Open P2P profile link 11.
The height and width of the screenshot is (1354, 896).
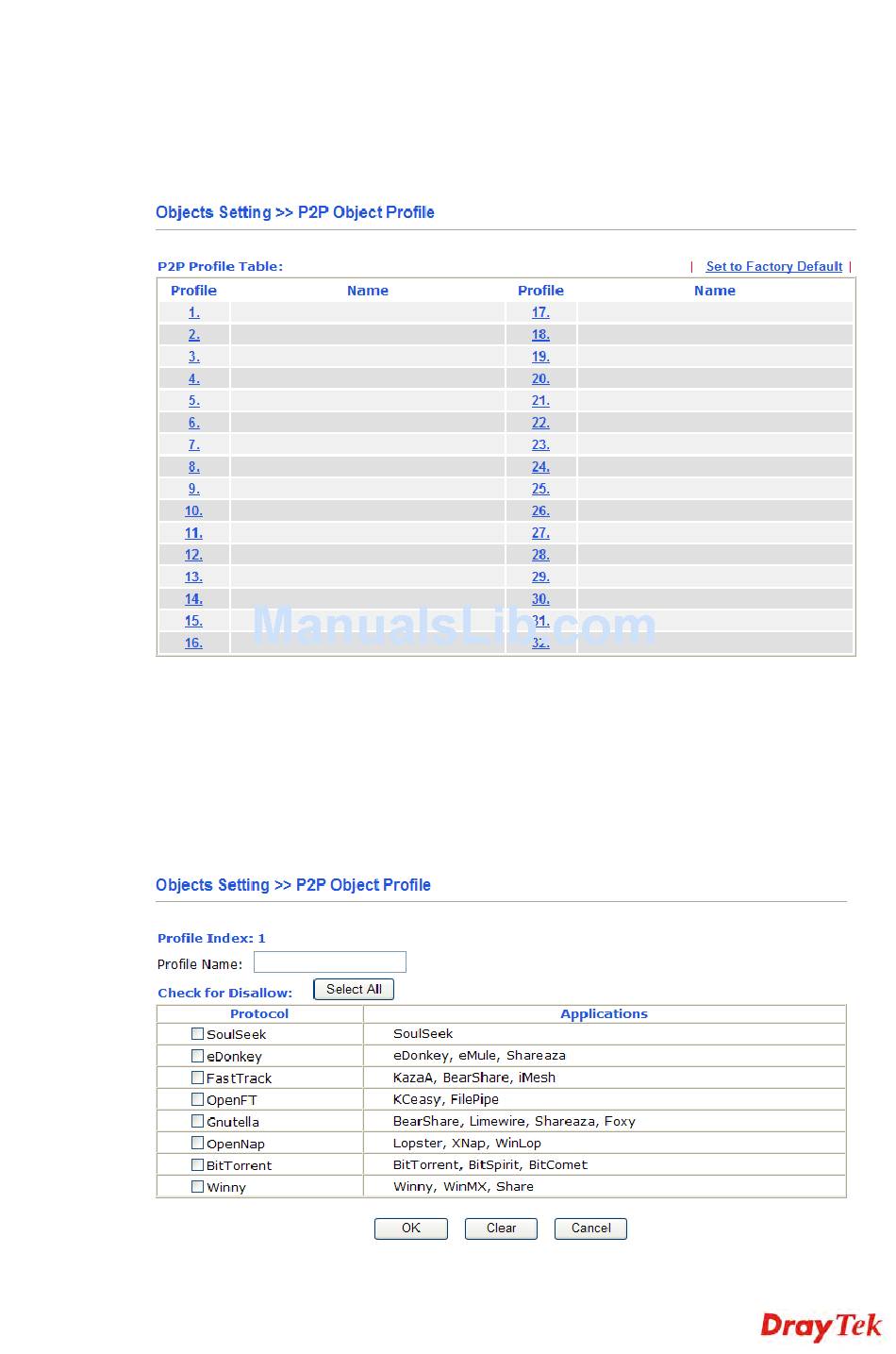(193, 533)
